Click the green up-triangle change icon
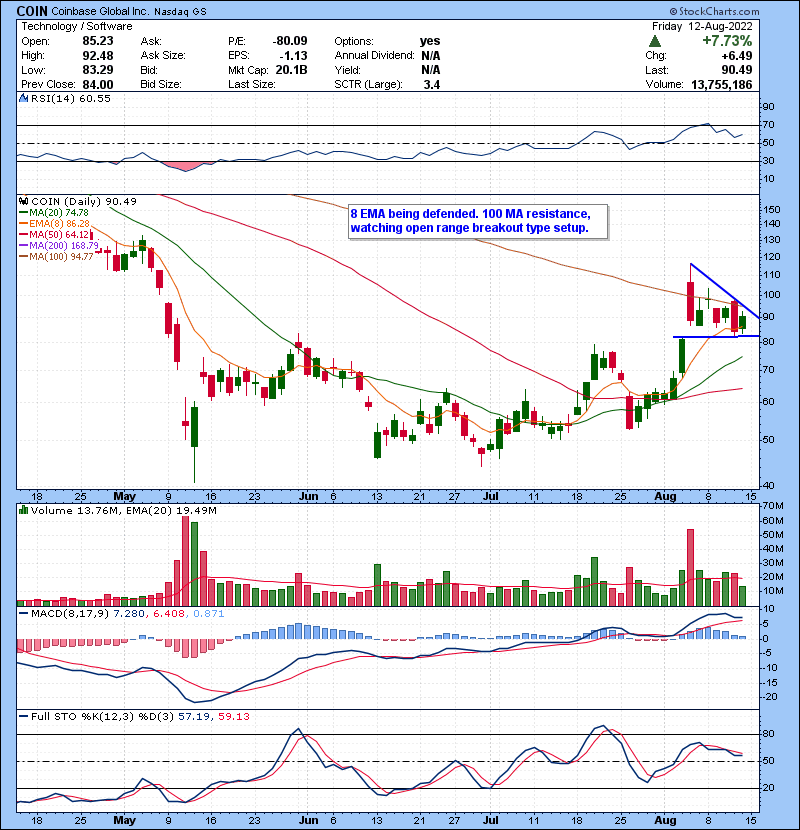This screenshot has width=800, height=830. pyautogui.click(x=655, y=41)
